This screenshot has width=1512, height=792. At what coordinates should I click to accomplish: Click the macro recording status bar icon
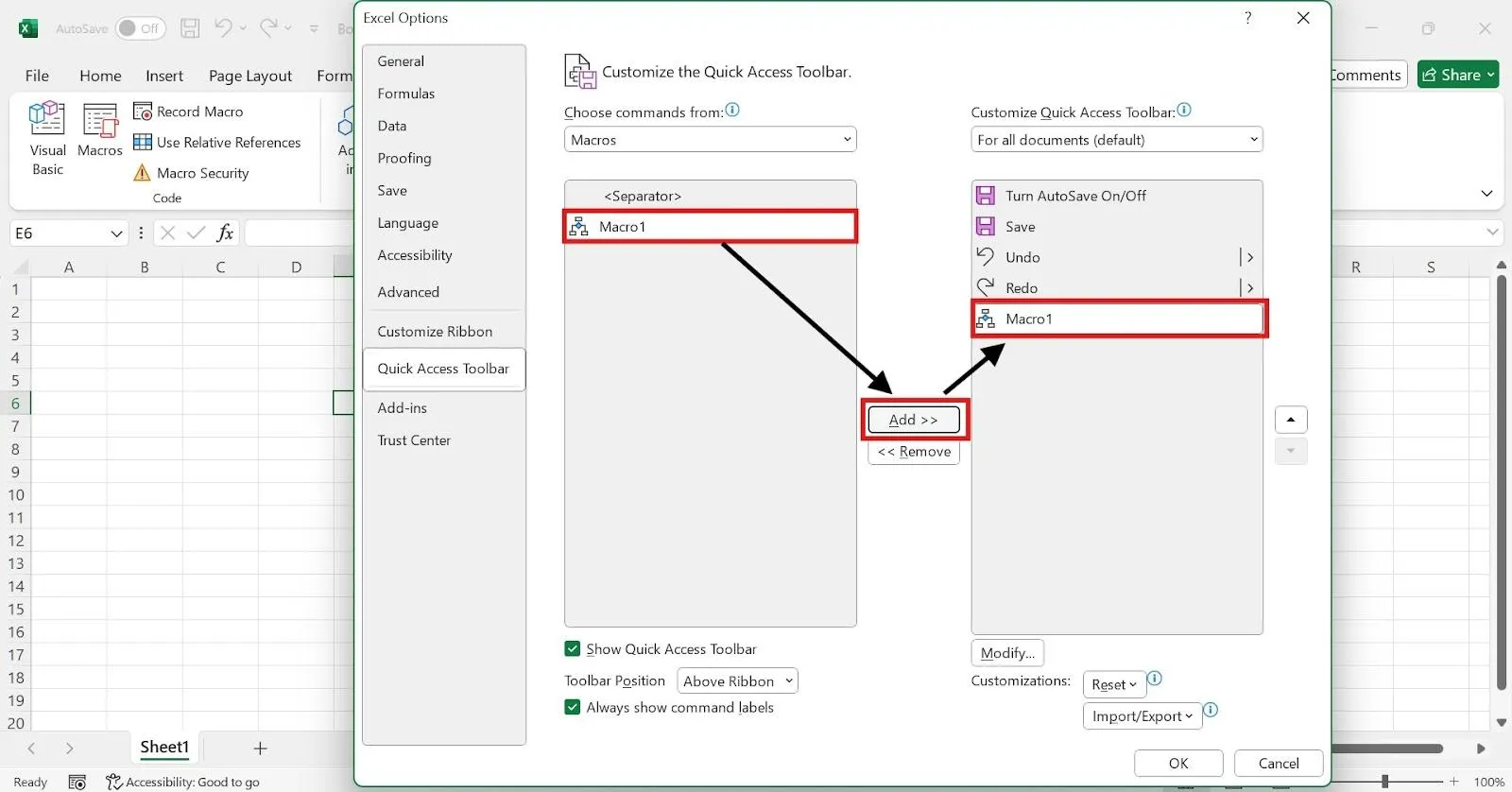[77, 782]
